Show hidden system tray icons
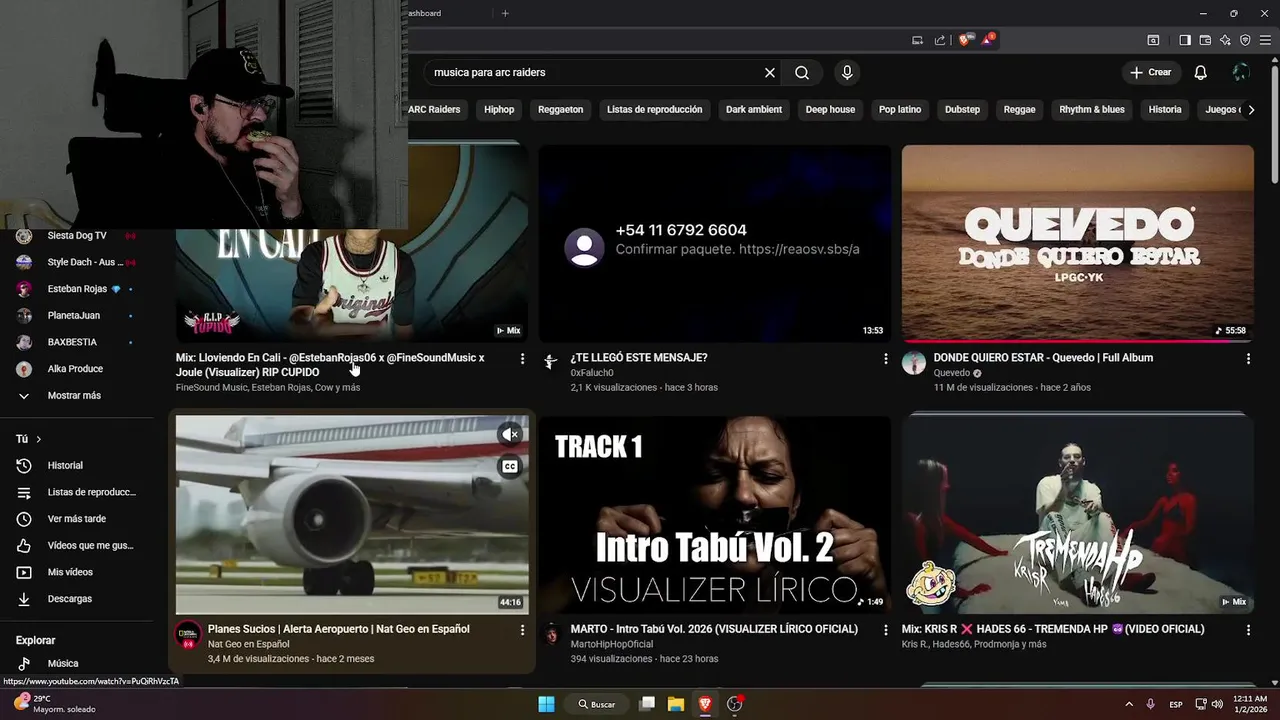The height and width of the screenshot is (720, 1280). (1129, 704)
